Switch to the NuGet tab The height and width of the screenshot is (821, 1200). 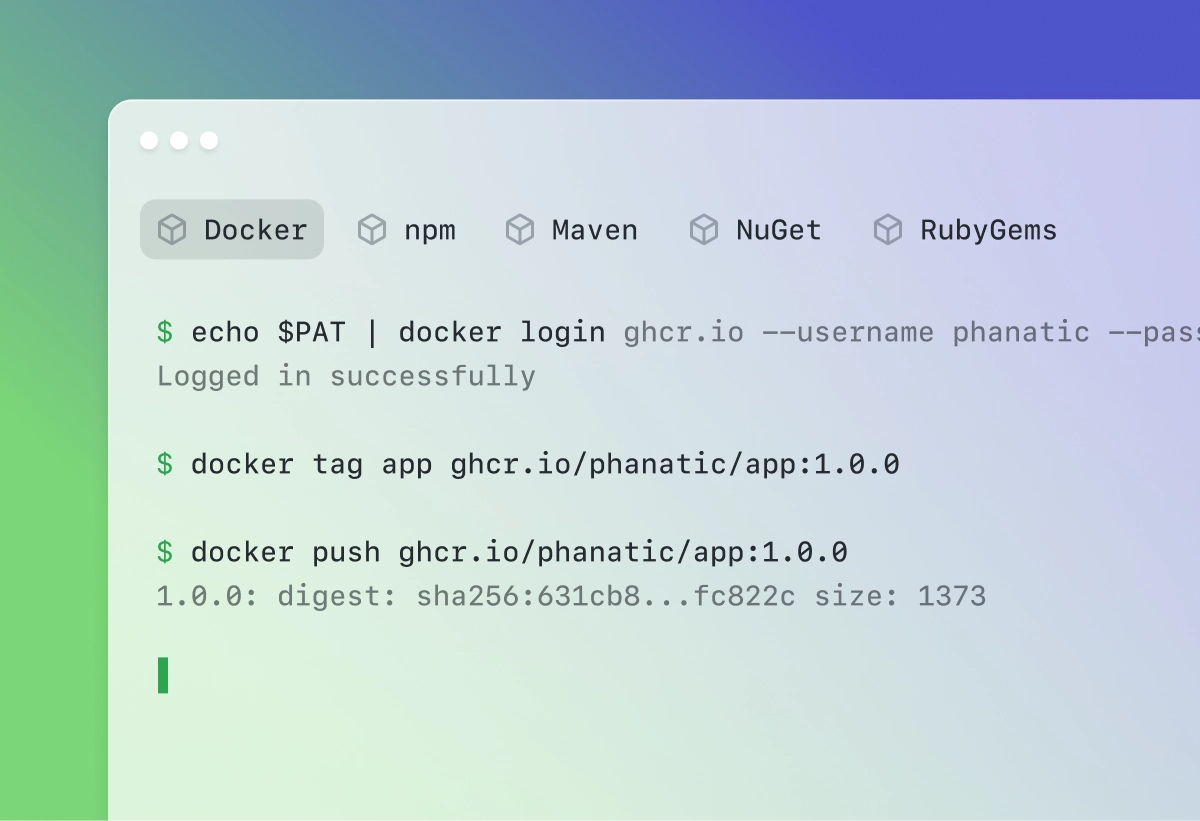coord(756,230)
